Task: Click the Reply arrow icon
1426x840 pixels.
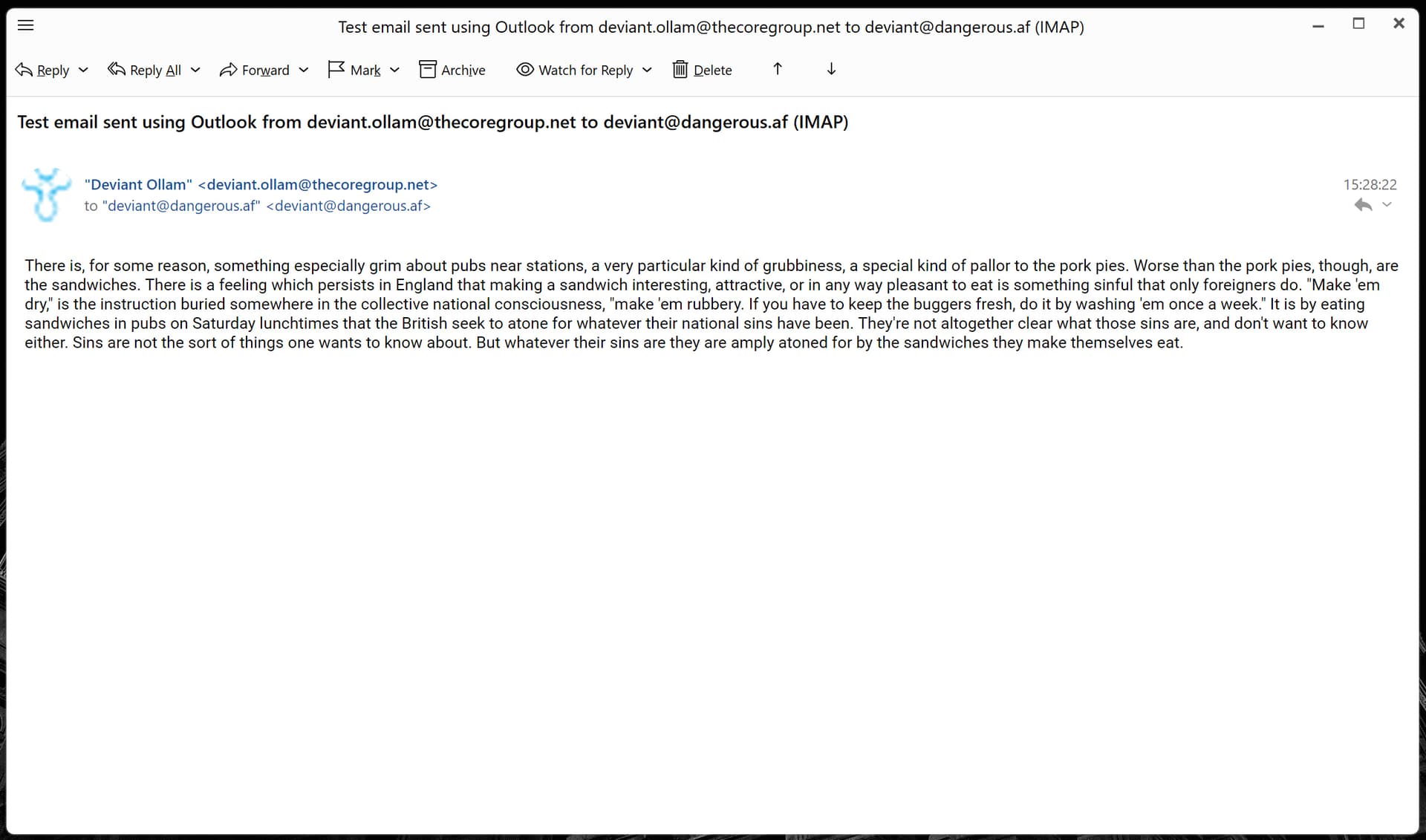Action: point(24,70)
